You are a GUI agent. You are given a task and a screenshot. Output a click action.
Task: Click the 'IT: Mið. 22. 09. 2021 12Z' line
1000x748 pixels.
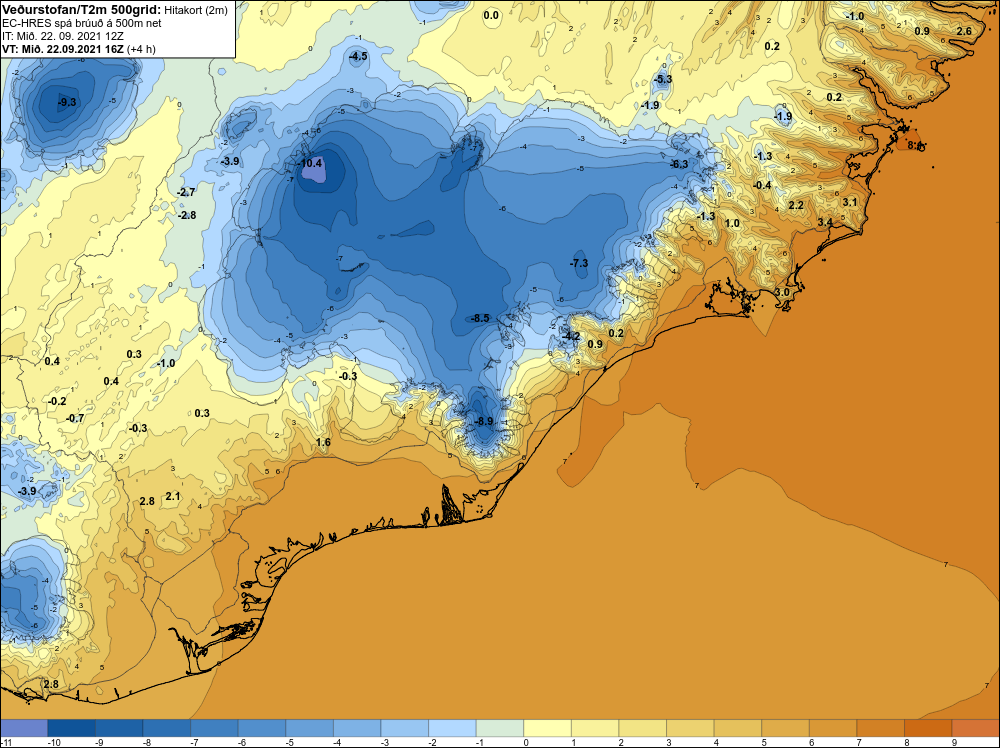coord(63,36)
